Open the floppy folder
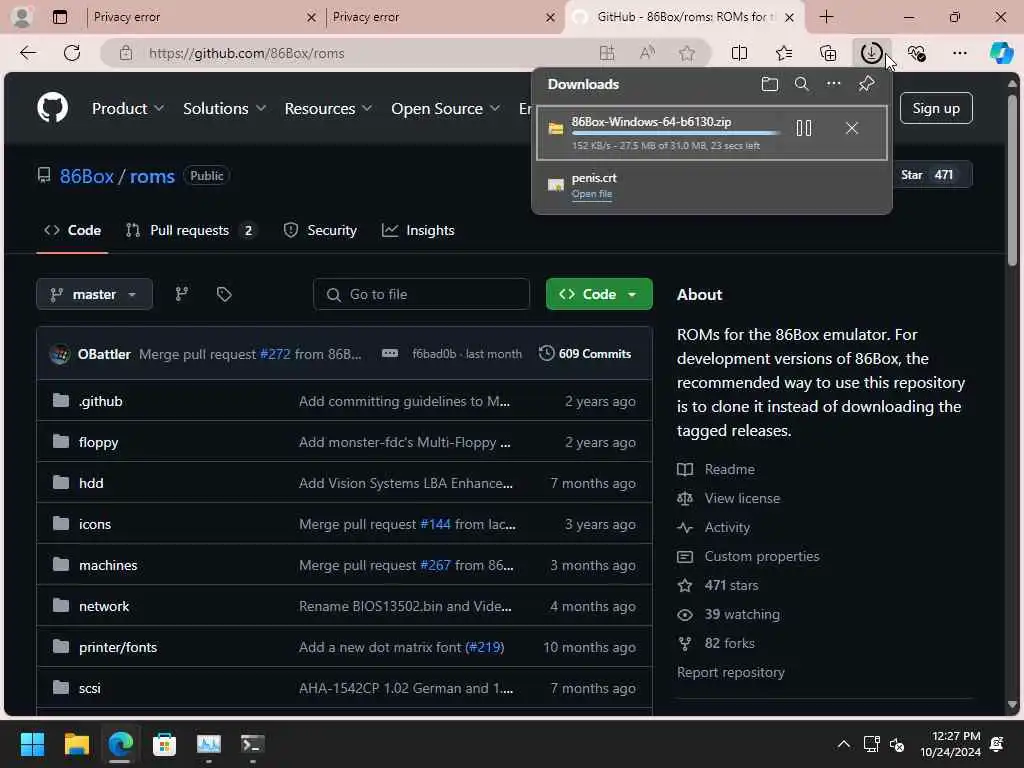The height and width of the screenshot is (768, 1024). coord(99,442)
